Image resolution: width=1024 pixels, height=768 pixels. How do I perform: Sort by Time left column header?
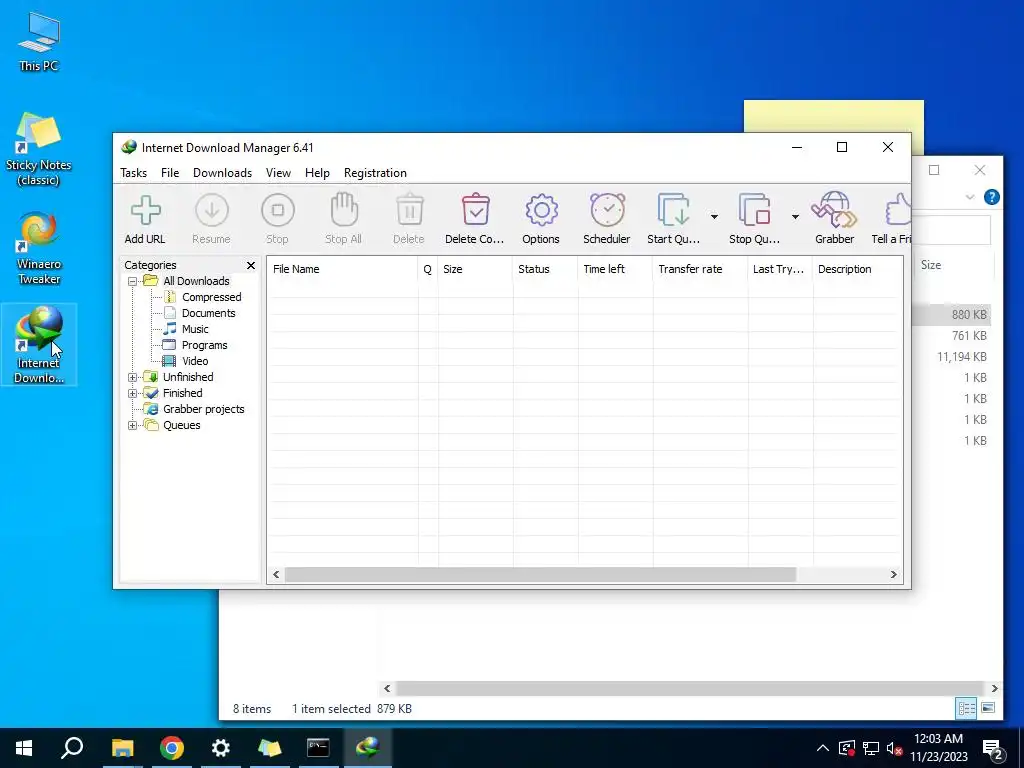coord(615,269)
